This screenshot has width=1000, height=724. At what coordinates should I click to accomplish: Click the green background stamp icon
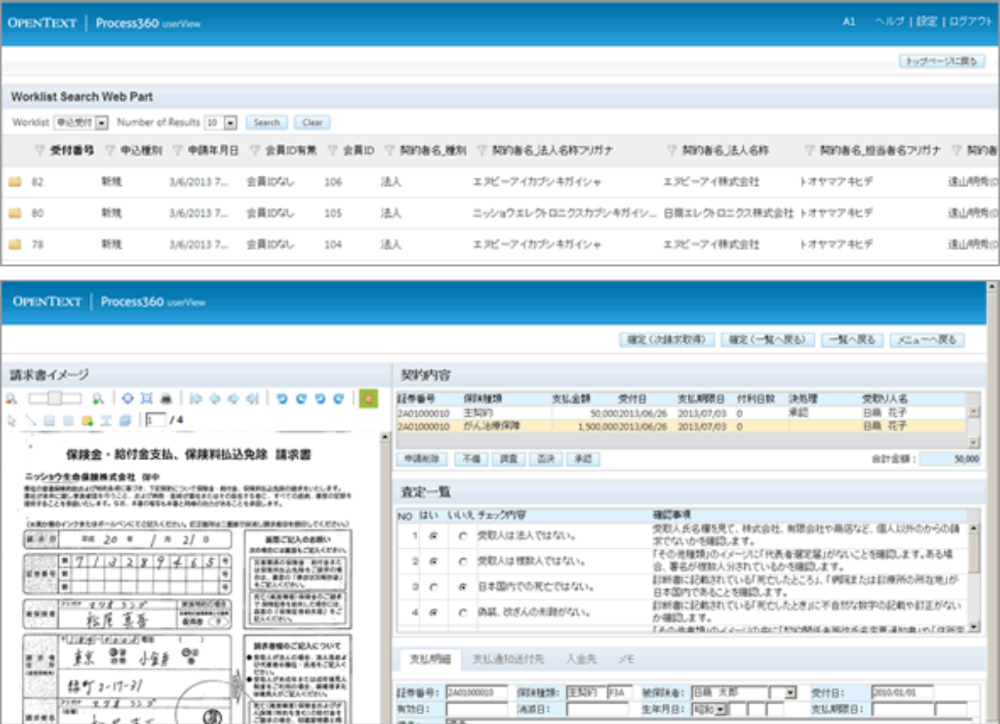(368, 399)
